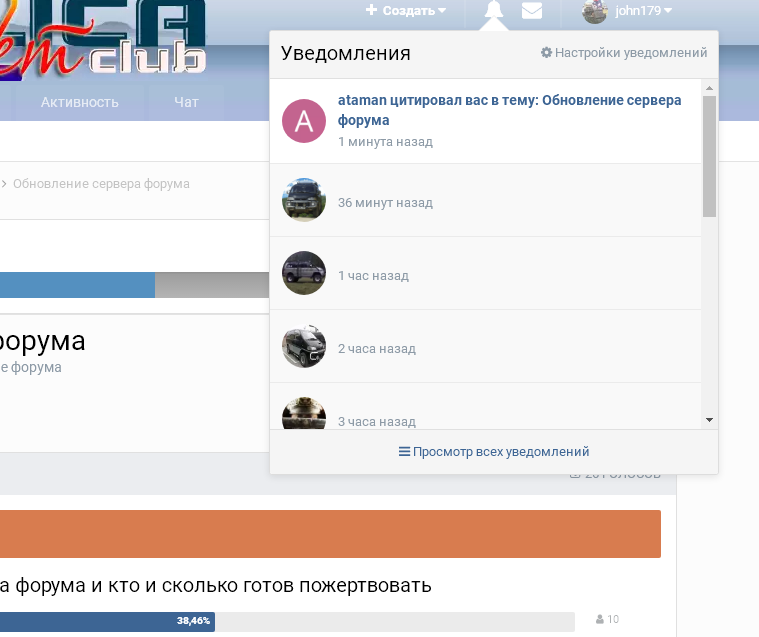Open the messages envelope icon

(532, 11)
